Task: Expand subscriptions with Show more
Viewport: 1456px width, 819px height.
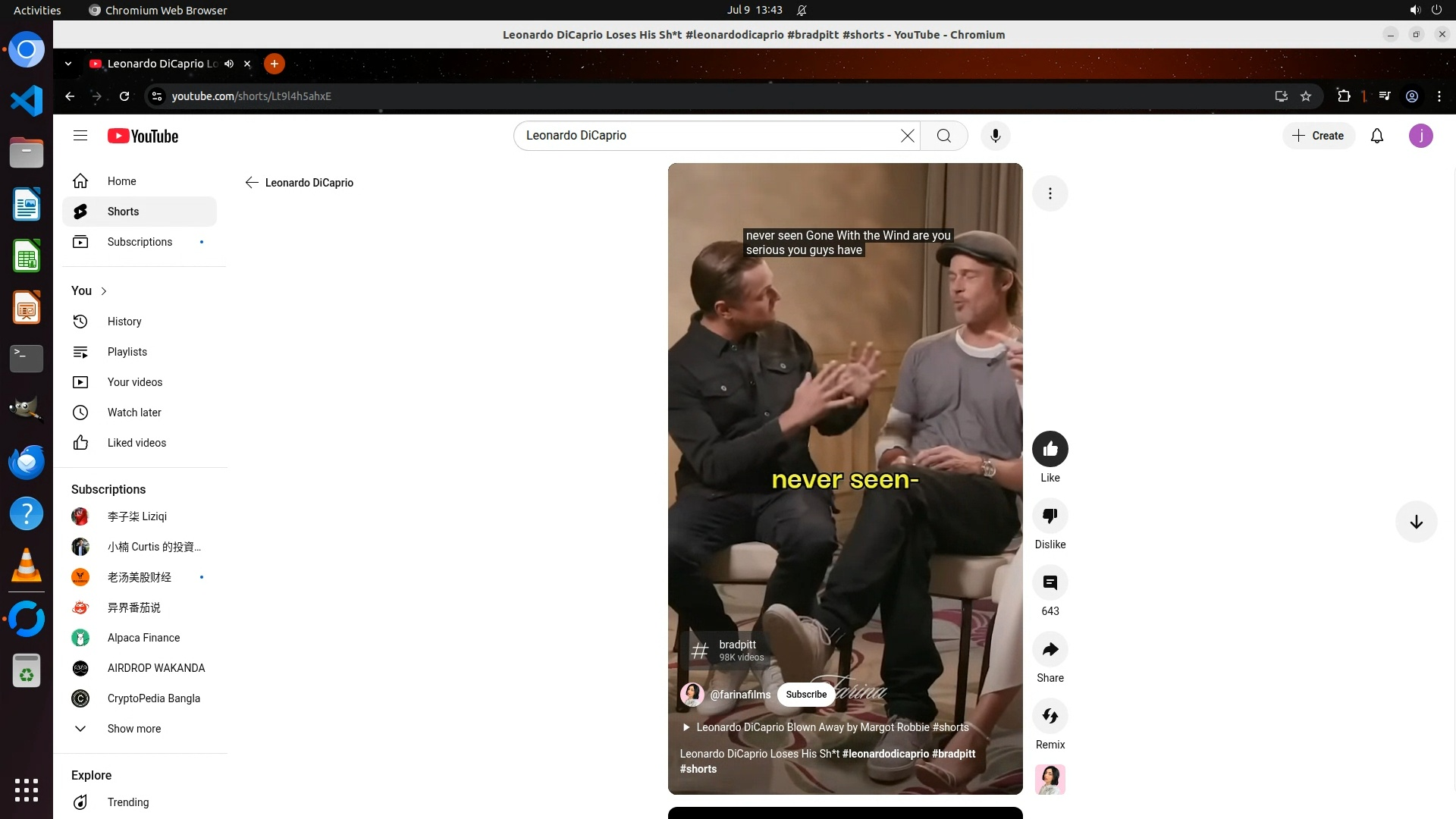Action: pos(133,729)
